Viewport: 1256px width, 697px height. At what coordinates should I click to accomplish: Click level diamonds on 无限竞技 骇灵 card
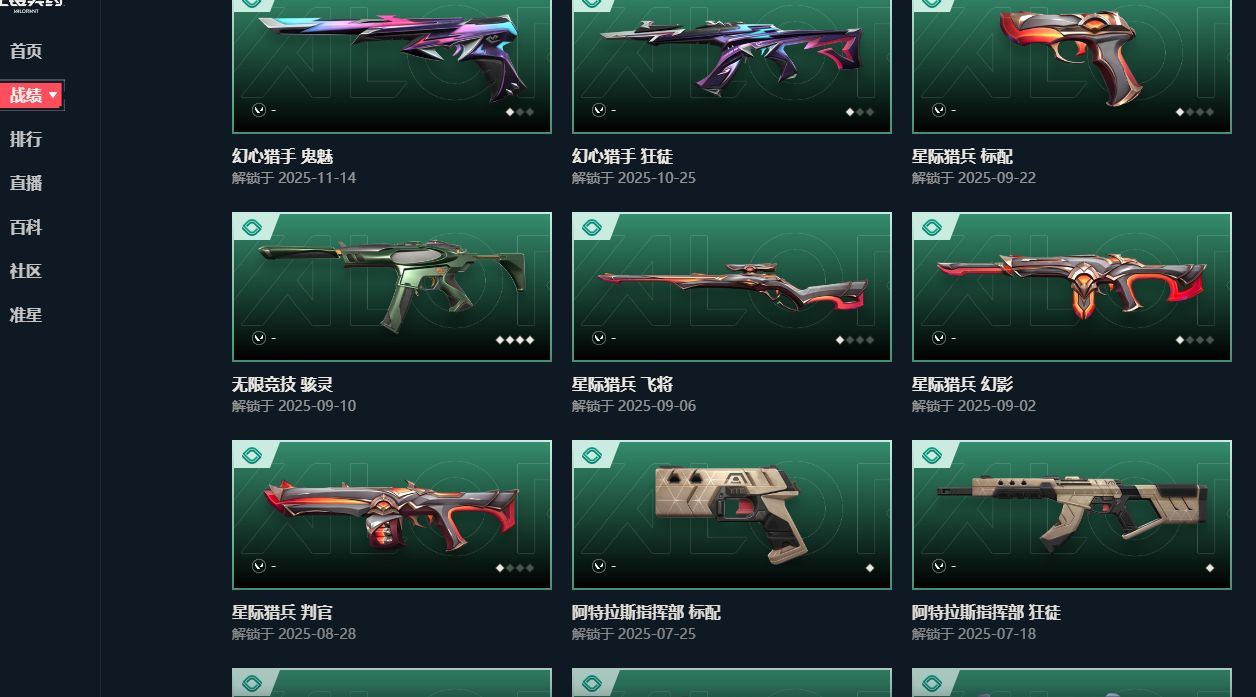coord(515,340)
